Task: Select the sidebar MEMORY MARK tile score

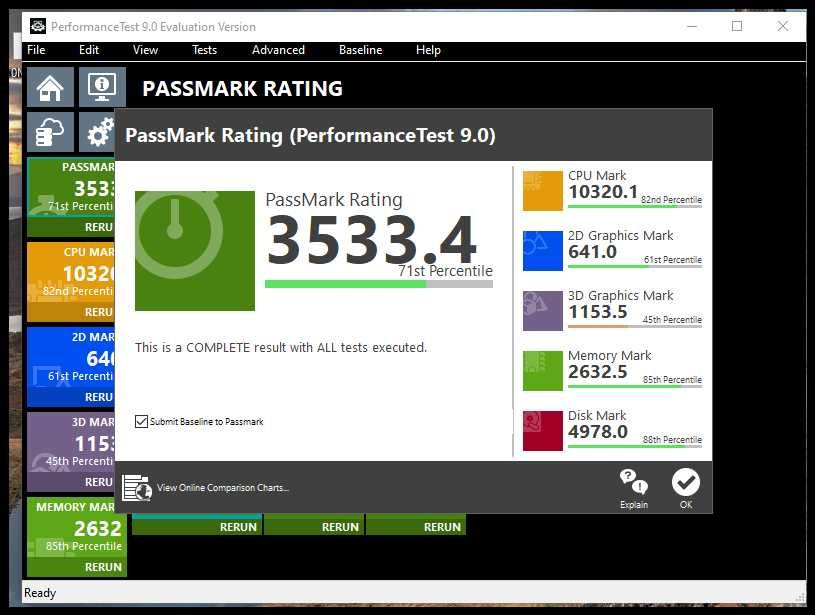Action: tap(98, 528)
